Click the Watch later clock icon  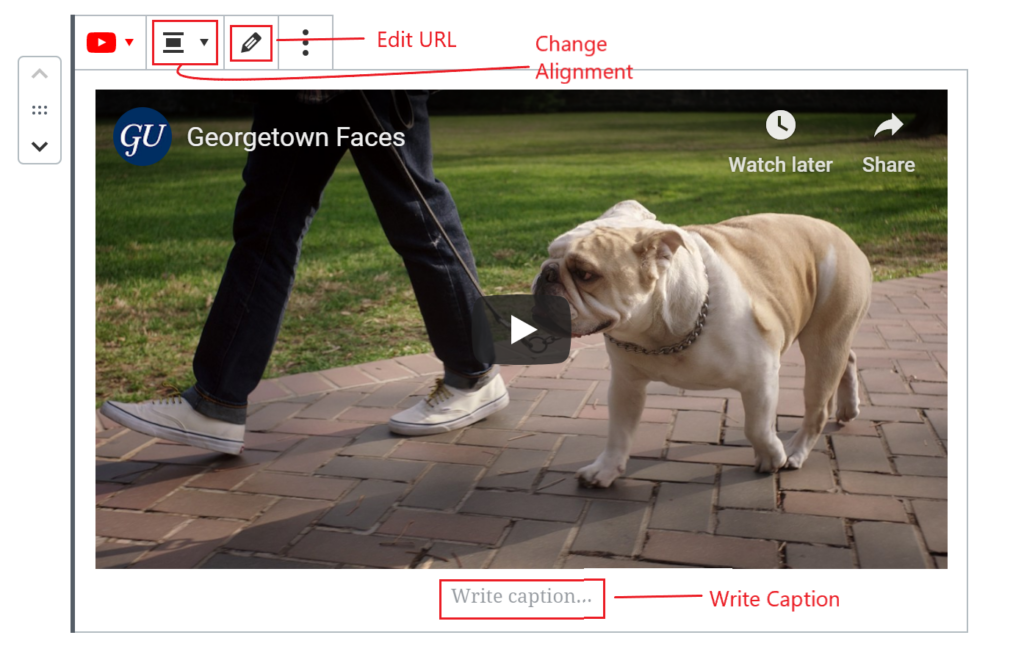tap(780, 125)
